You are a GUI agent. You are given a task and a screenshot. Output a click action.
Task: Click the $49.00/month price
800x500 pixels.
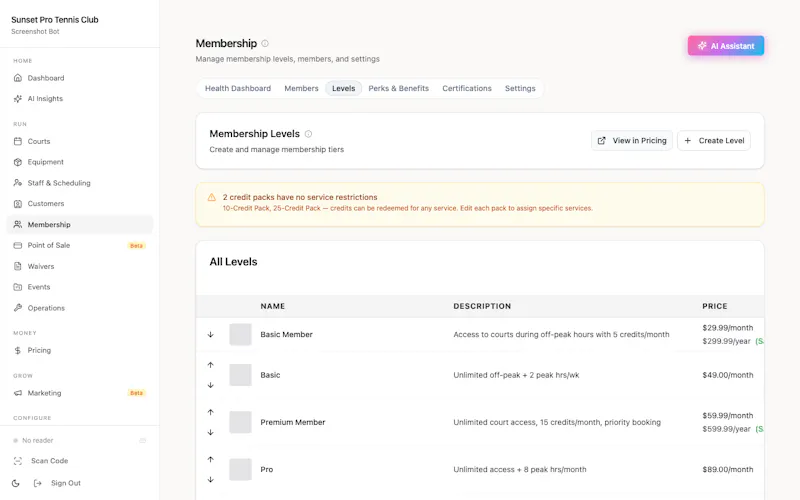click(x=728, y=375)
